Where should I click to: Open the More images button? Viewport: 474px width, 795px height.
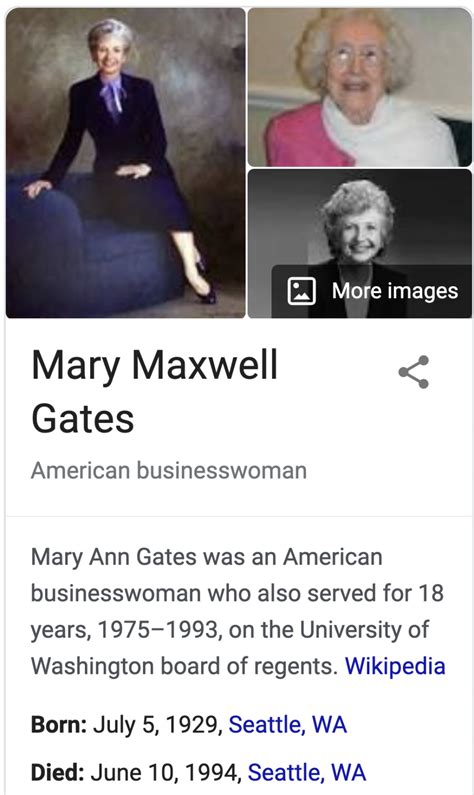(x=372, y=291)
